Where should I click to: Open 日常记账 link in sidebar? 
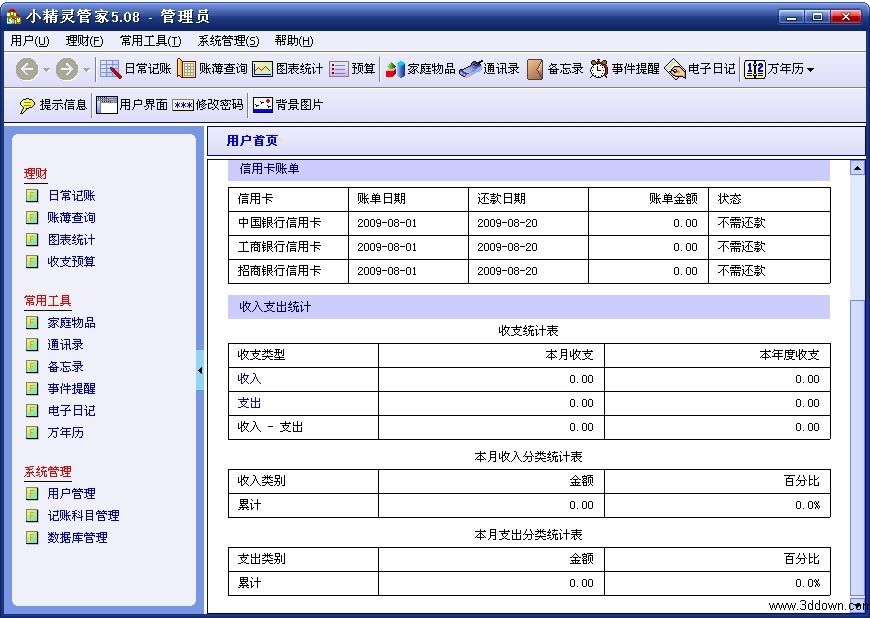72,196
